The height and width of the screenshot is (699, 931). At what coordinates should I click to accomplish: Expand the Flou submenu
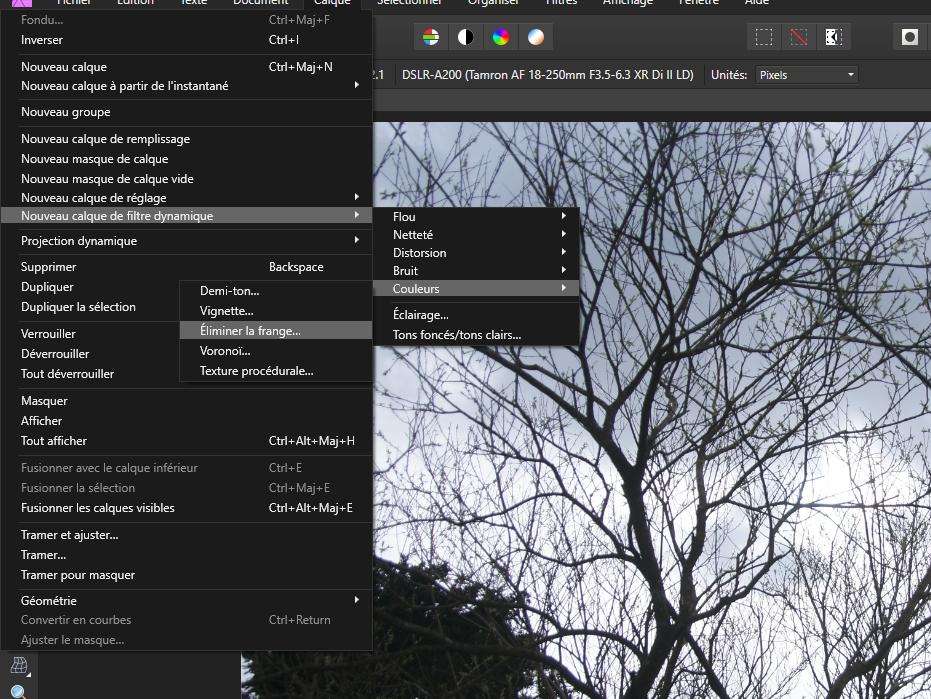[x=476, y=217]
